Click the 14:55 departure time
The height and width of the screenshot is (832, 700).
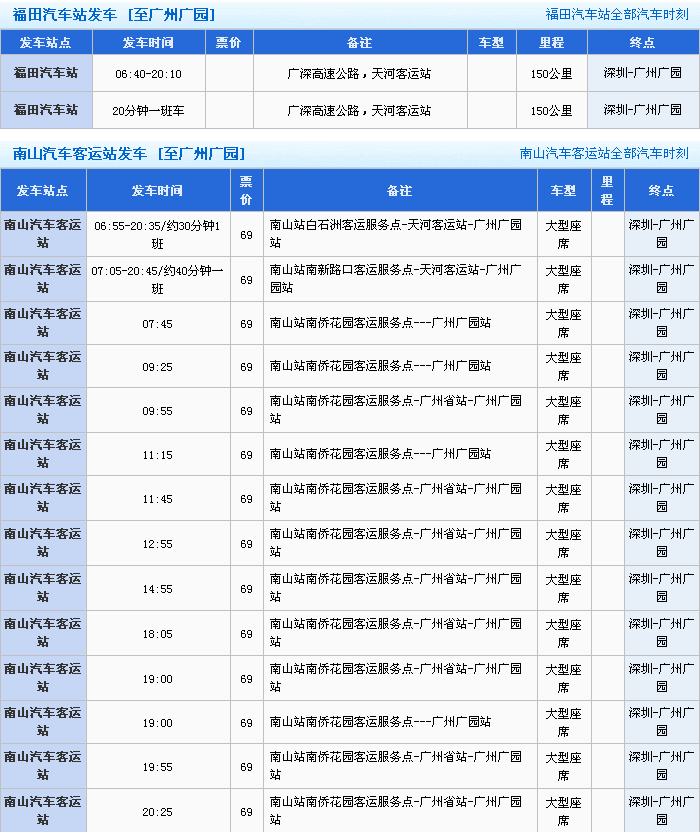[x=158, y=589]
